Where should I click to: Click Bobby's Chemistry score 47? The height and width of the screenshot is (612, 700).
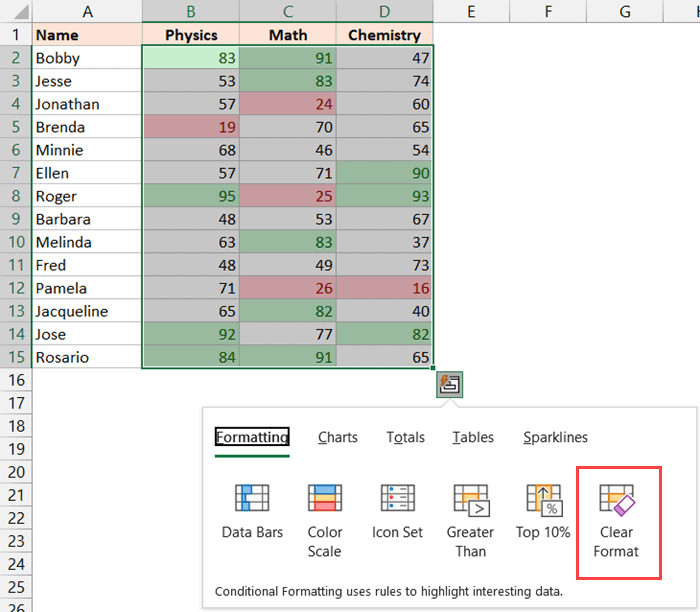385,58
